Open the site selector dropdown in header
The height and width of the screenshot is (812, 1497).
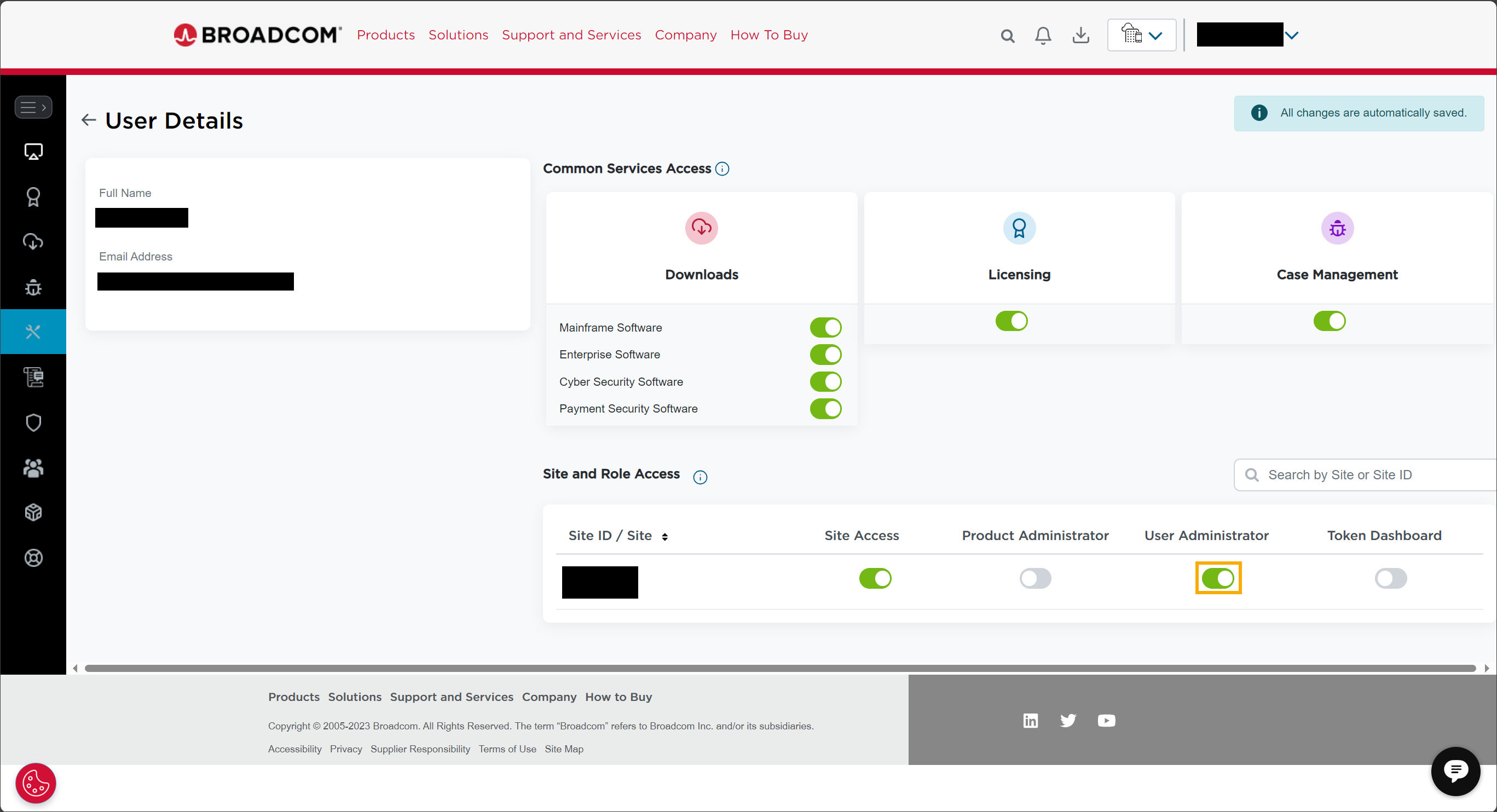point(1141,35)
